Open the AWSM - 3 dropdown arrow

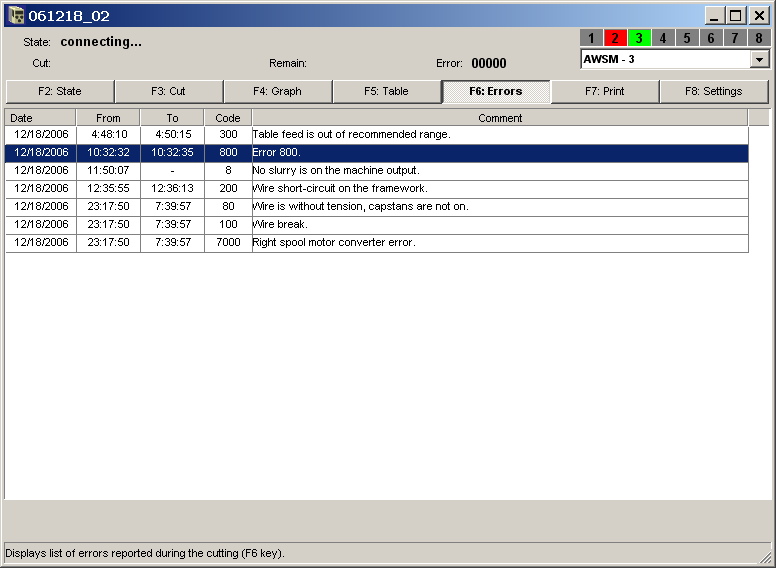(759, 60)
